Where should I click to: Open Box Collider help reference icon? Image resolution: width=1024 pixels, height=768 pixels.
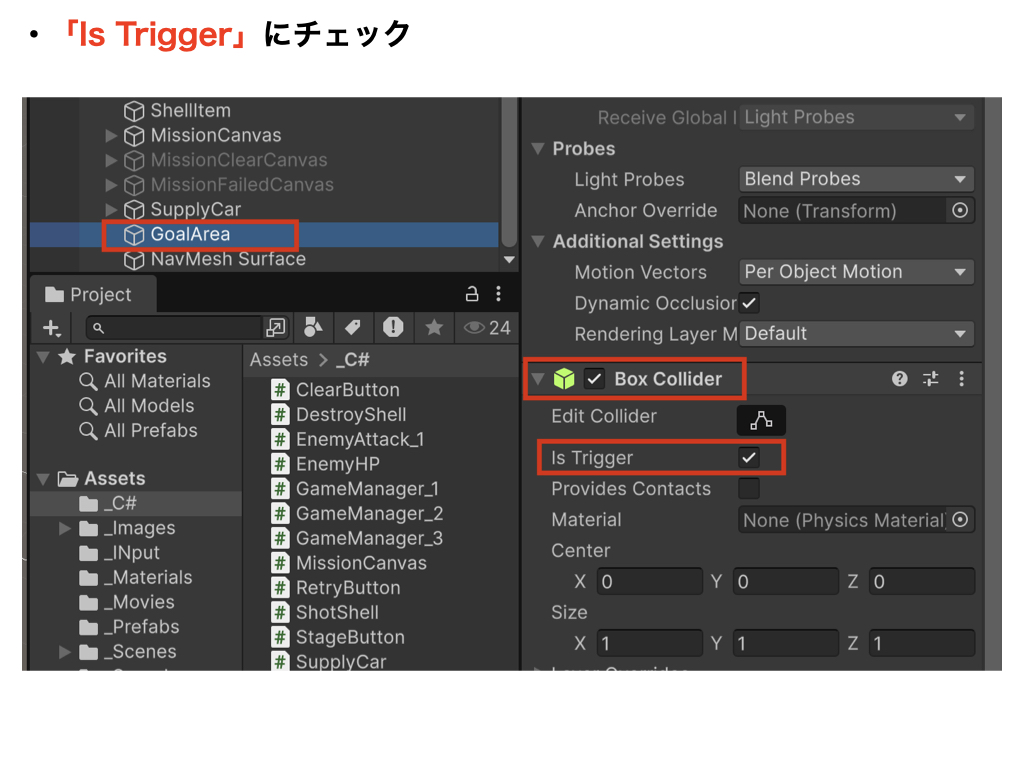tap(900, 379)
